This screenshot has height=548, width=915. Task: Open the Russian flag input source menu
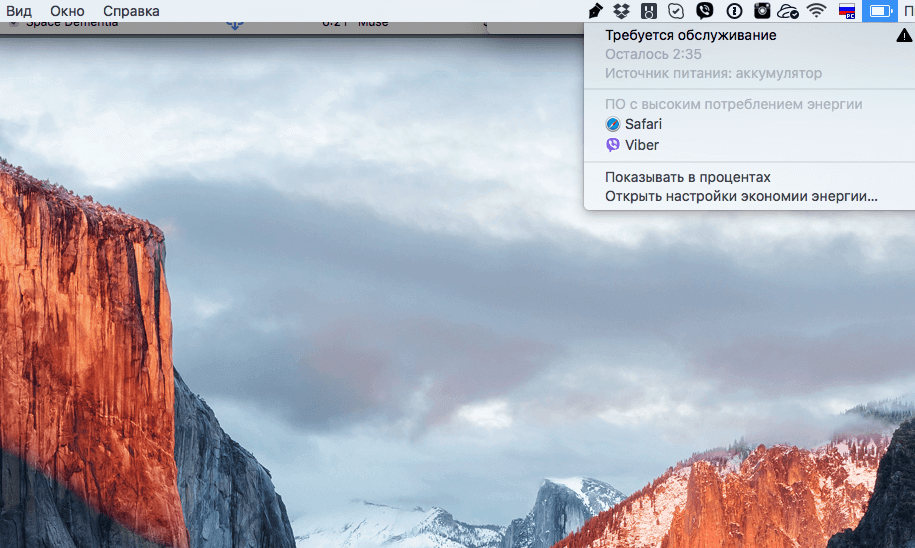point(847,11)
